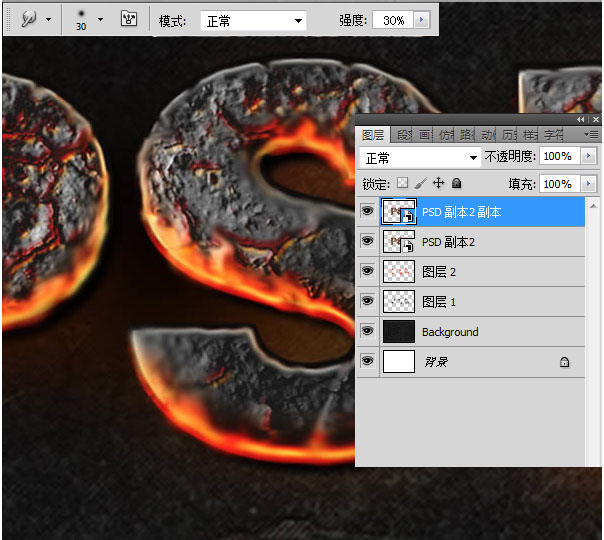Viewport: 604px width, 540px height.
Task: Hide the PSD 副本2 副本 layer
Action: [367, 212]
